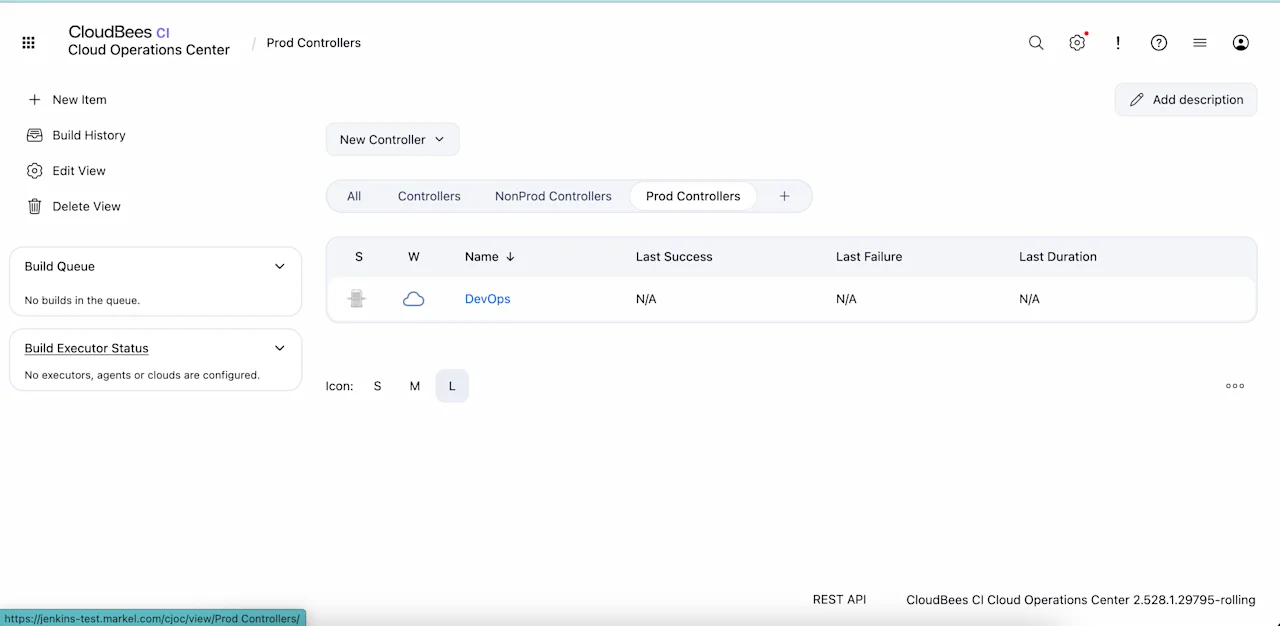Open the overflow menu below the table
This screenshot has height=626, width=1280.
click(1235, 386)
